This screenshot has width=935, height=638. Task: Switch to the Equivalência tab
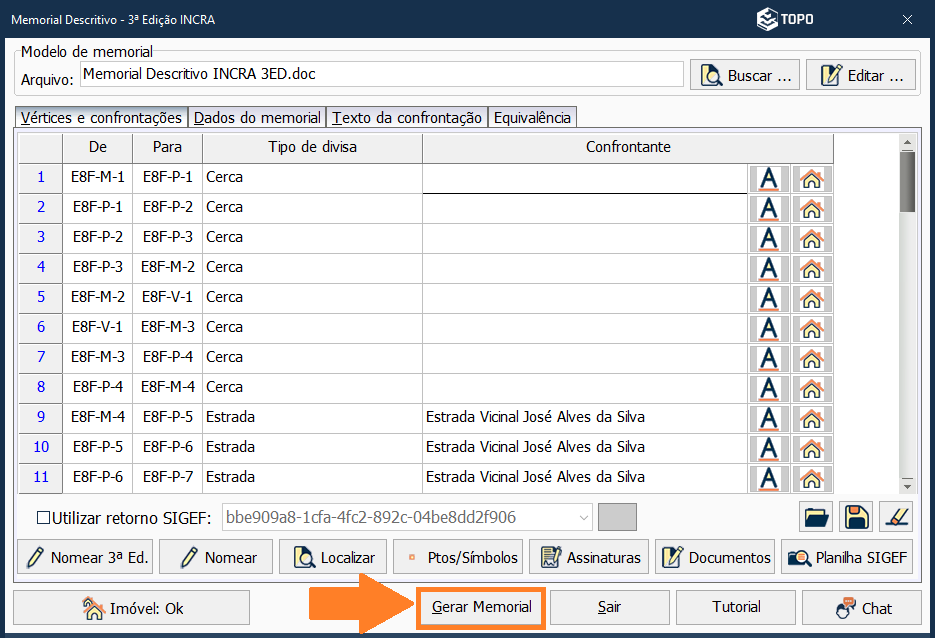532,117
